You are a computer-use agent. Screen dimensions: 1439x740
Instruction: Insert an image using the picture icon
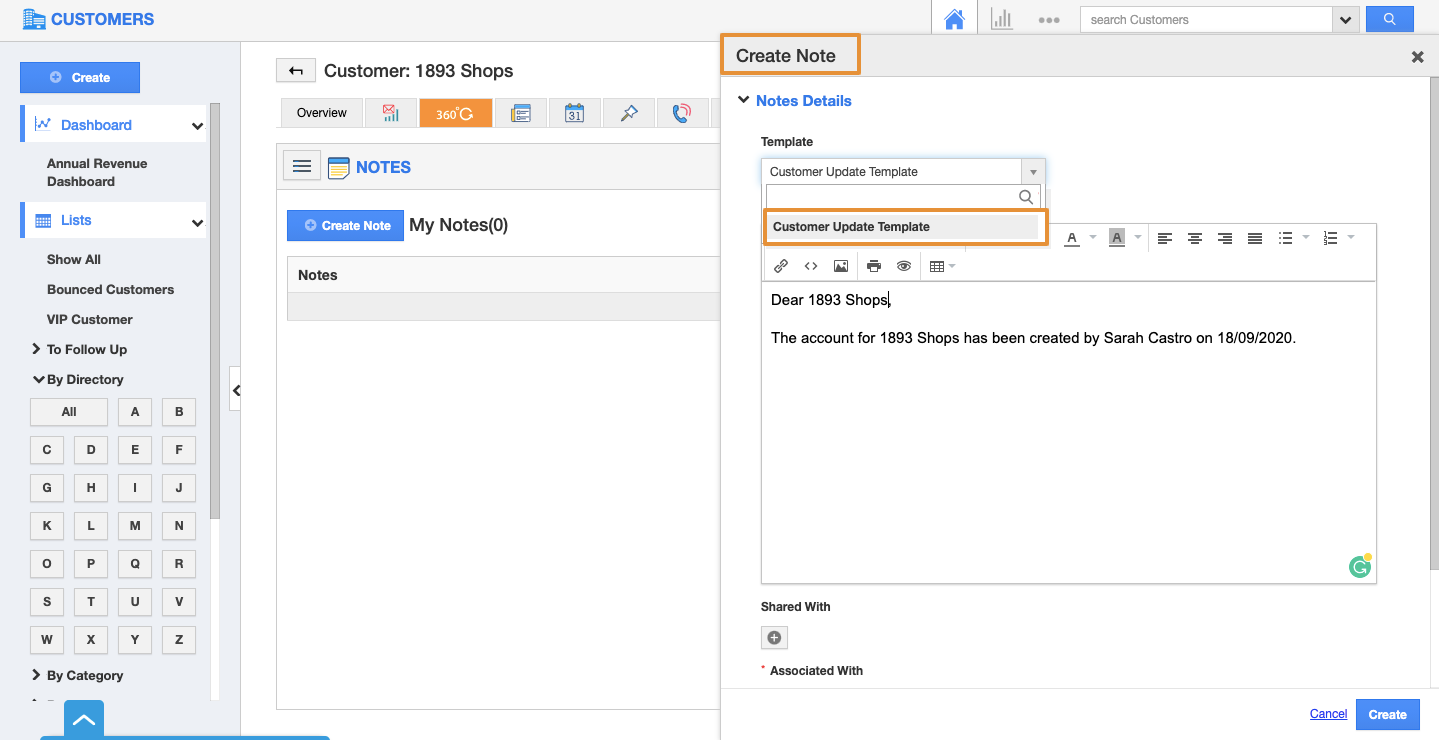(841, 266)
